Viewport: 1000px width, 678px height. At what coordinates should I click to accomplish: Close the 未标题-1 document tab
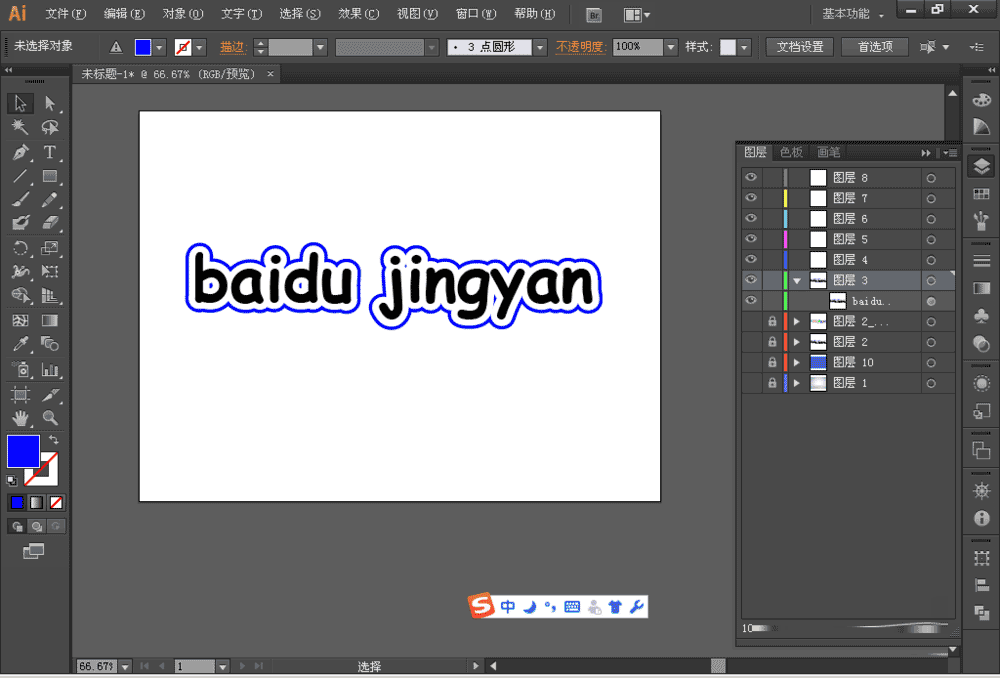point(270,74)
